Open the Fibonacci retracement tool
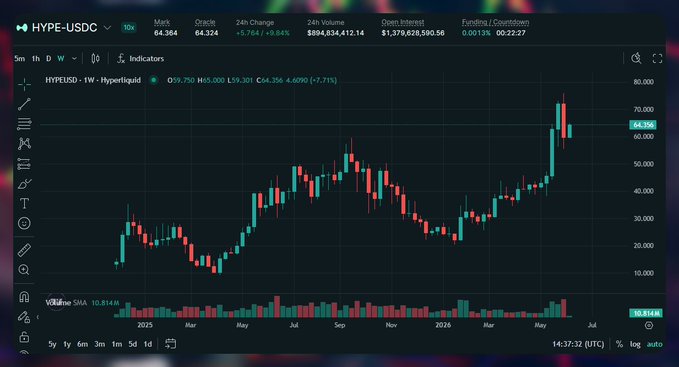 point(24,124)
